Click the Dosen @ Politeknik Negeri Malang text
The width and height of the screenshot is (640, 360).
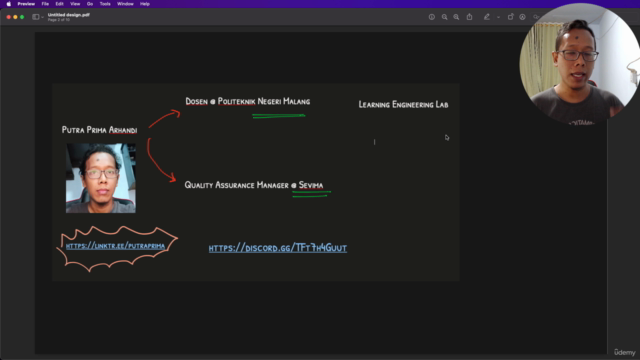[248, 101]
